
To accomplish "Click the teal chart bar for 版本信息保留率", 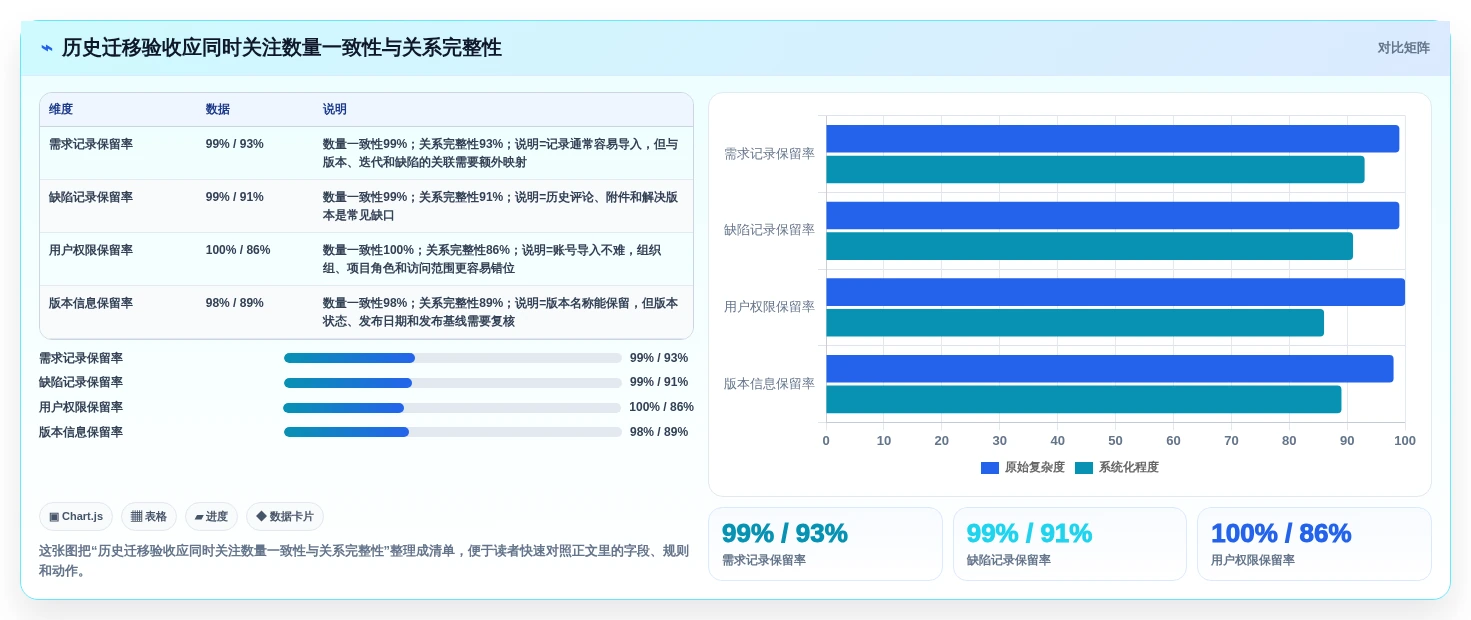I will [x=1084, y=400].
